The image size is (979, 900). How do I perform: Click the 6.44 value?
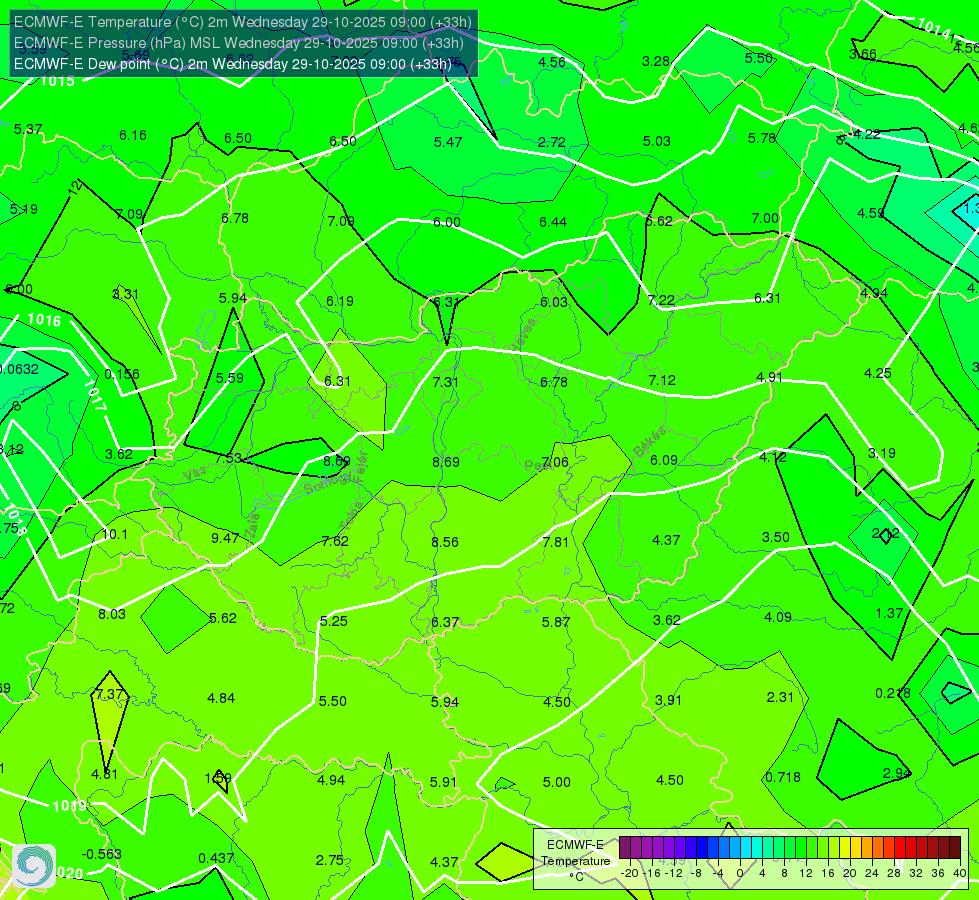553,222
